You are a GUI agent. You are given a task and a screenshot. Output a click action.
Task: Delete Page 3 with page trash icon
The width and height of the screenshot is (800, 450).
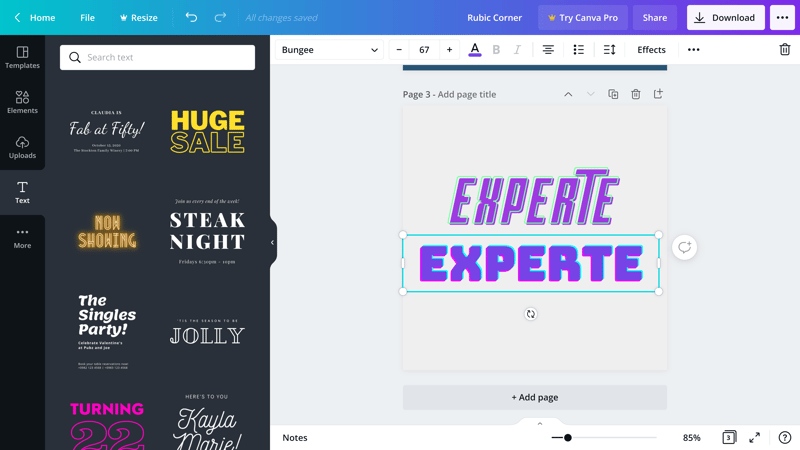636,94
